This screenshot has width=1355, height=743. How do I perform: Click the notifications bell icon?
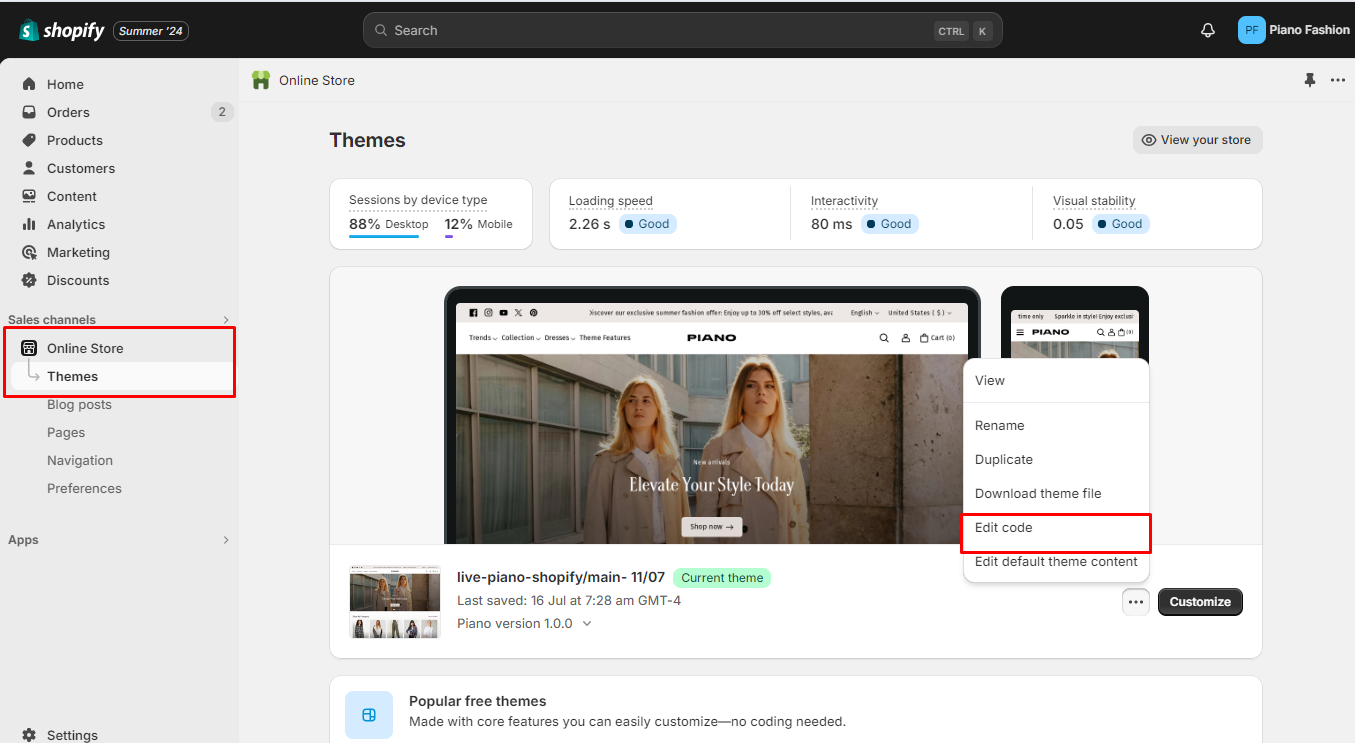1208,30
